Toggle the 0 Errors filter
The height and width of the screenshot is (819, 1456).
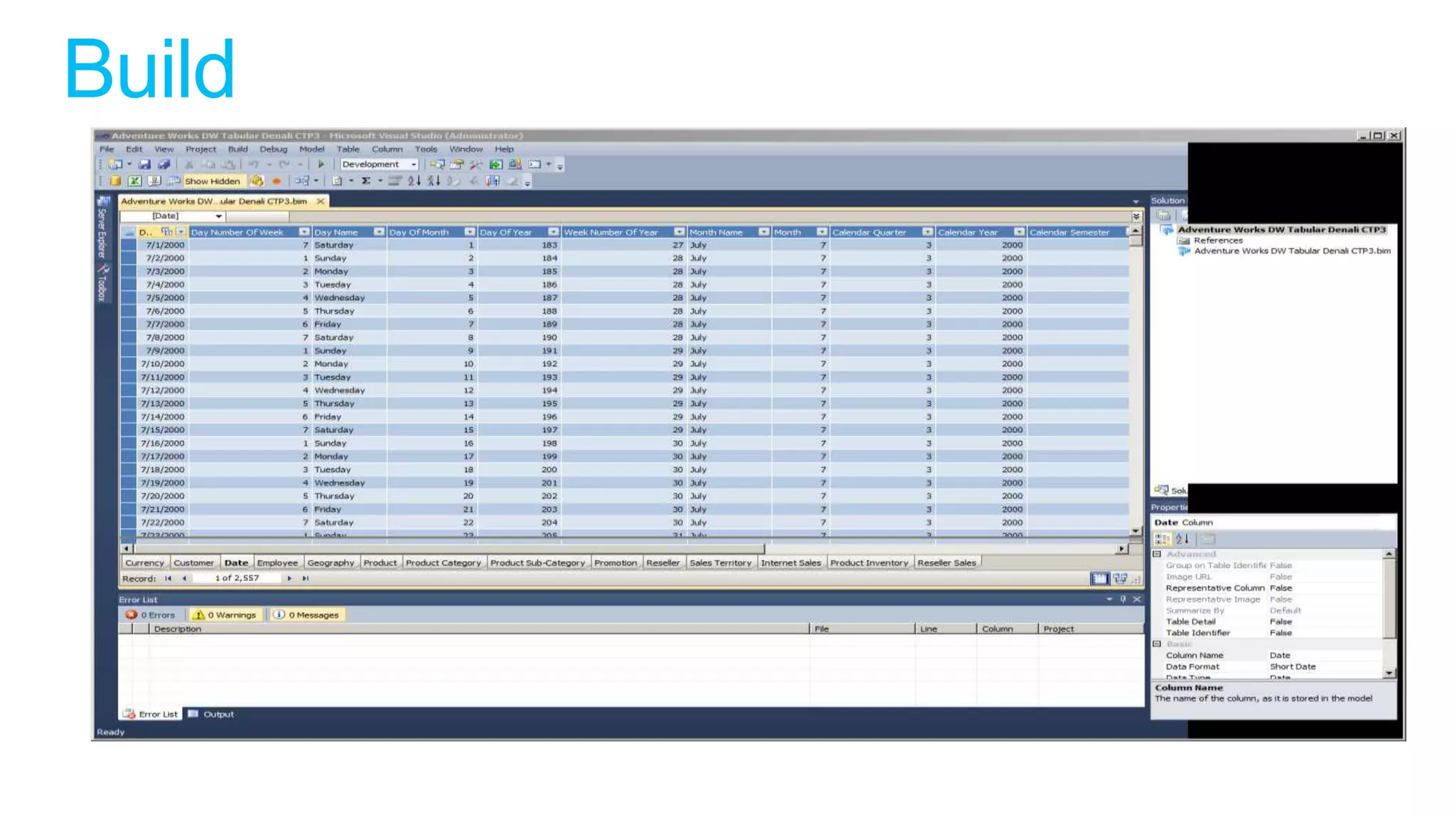pos(151,615)
